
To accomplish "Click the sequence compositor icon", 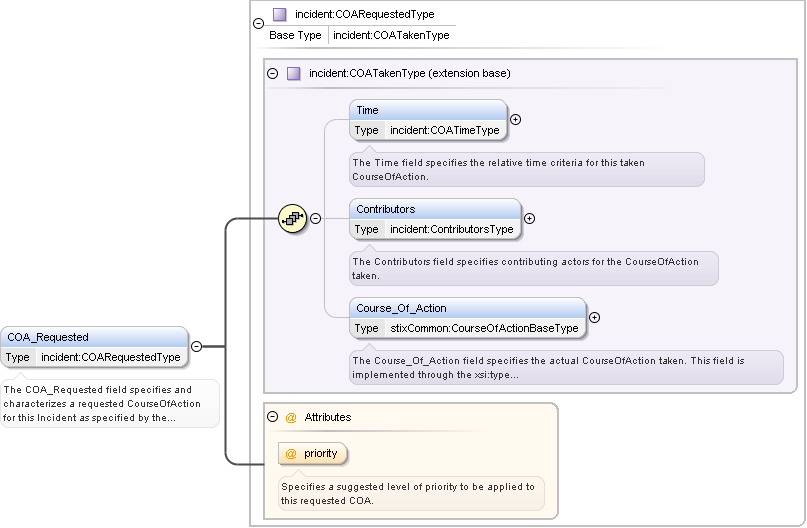I will 291,218.
